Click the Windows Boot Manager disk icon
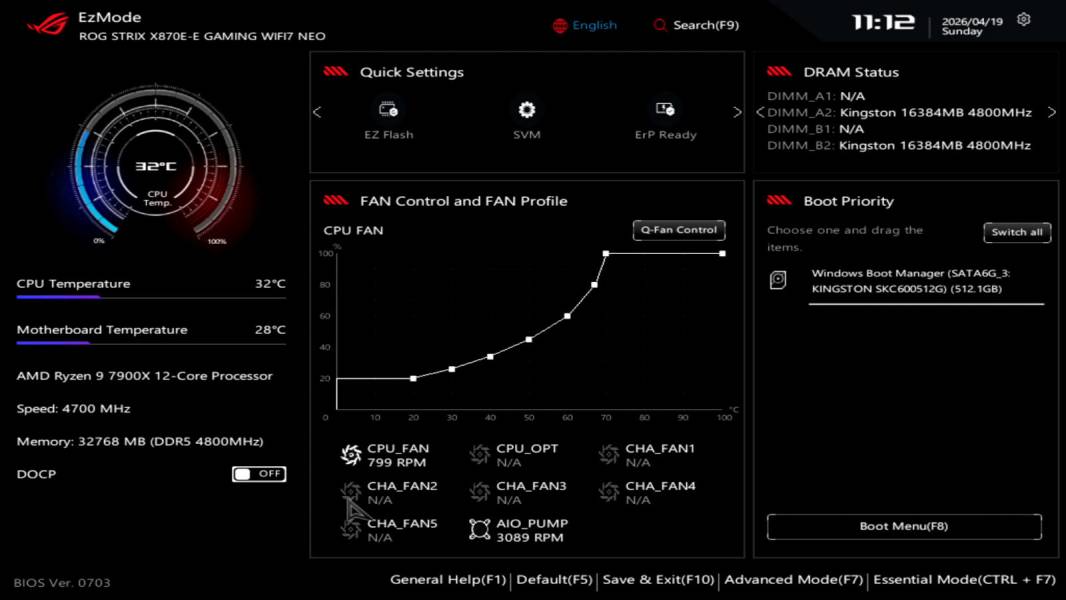1066x600 pixels. tap(778, 280)
